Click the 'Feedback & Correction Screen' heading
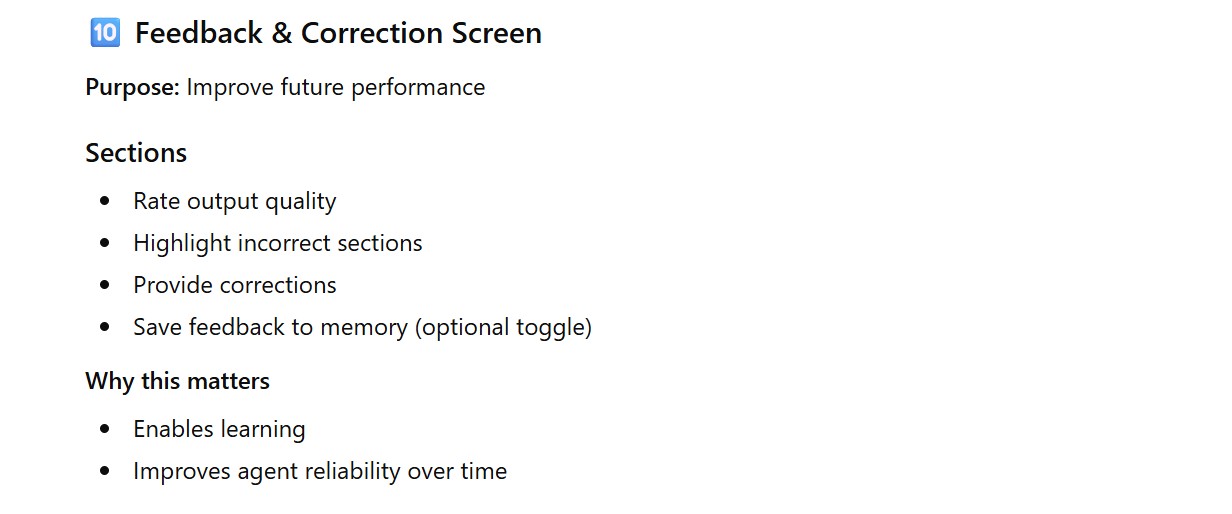This screenshot has width=1232, height=514. coord(338,33)
